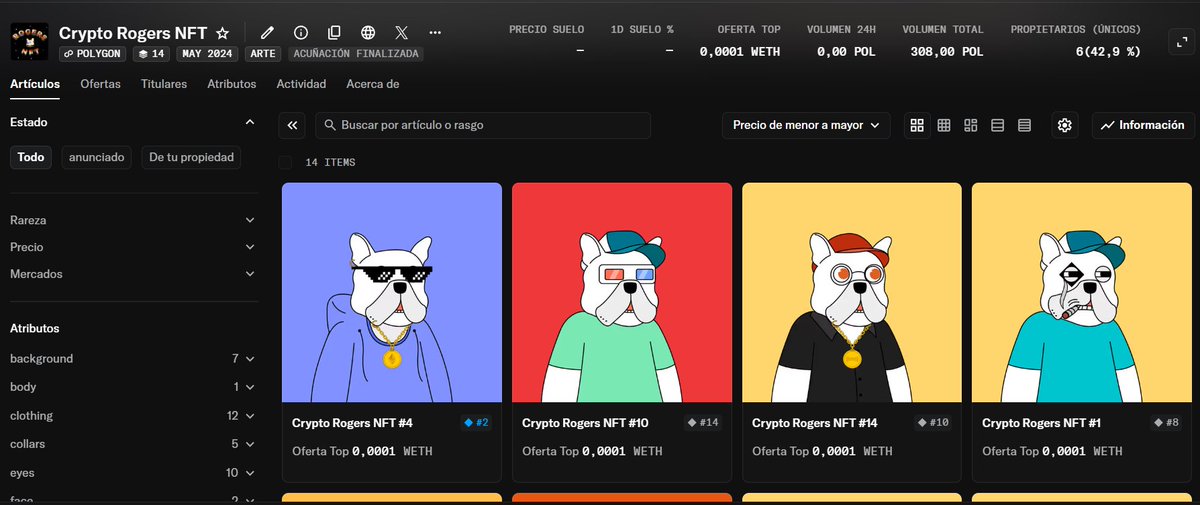Click the #14 rarity badge on NFT #10
1200x505 pixels.
click(703, 423)
